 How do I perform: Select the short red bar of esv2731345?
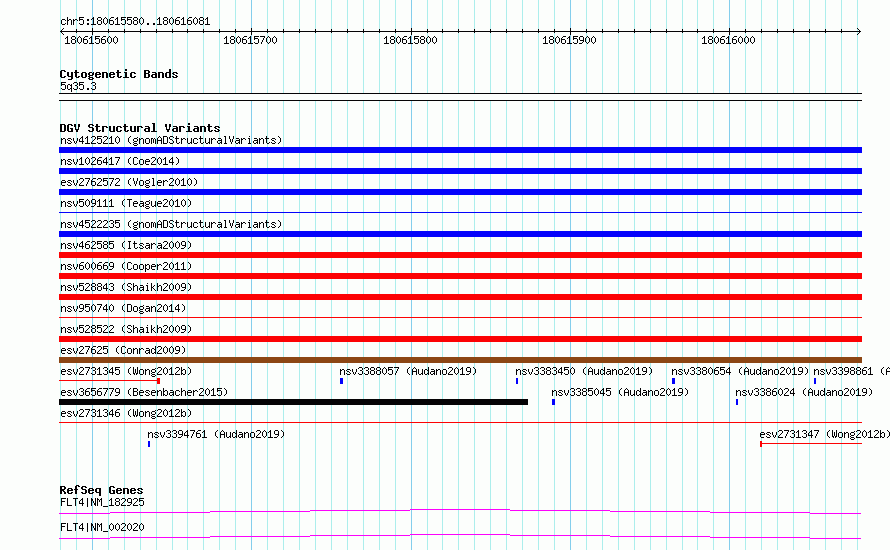[x=110, y=381]
